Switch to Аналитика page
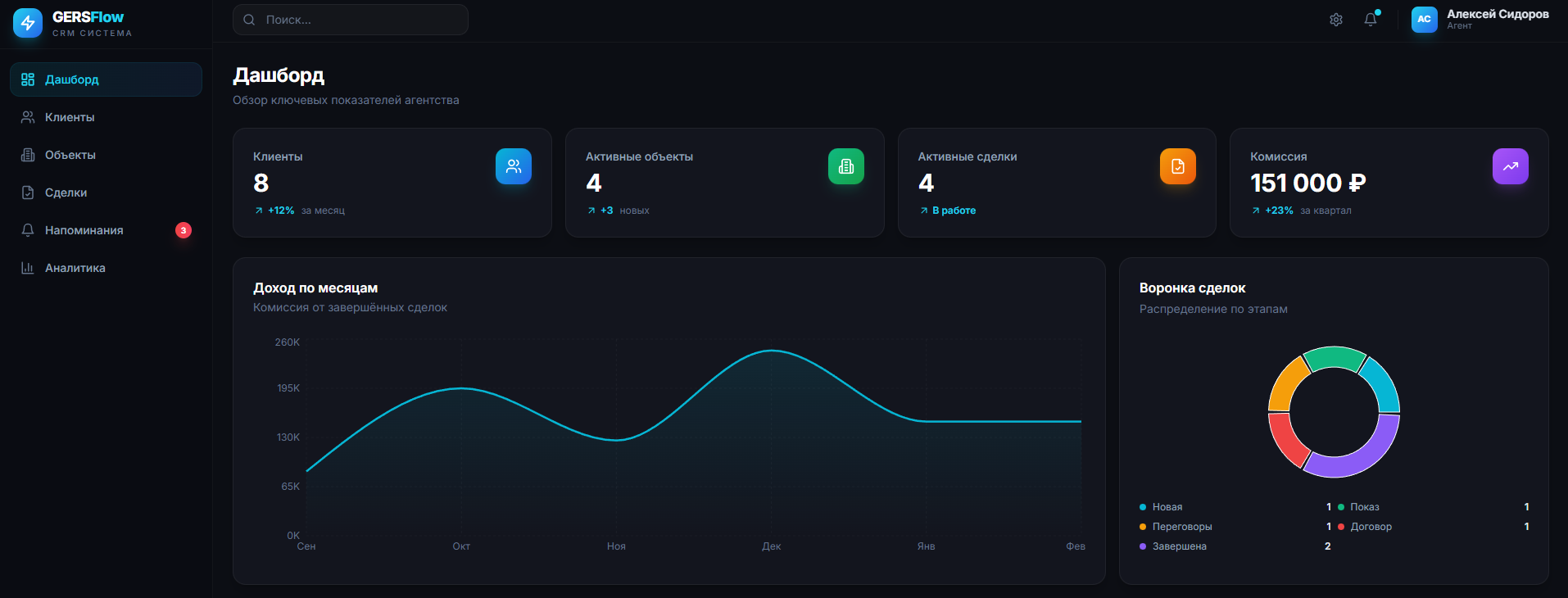The width and height of the screenshot is (1568, 598). (x=75, y=268)
